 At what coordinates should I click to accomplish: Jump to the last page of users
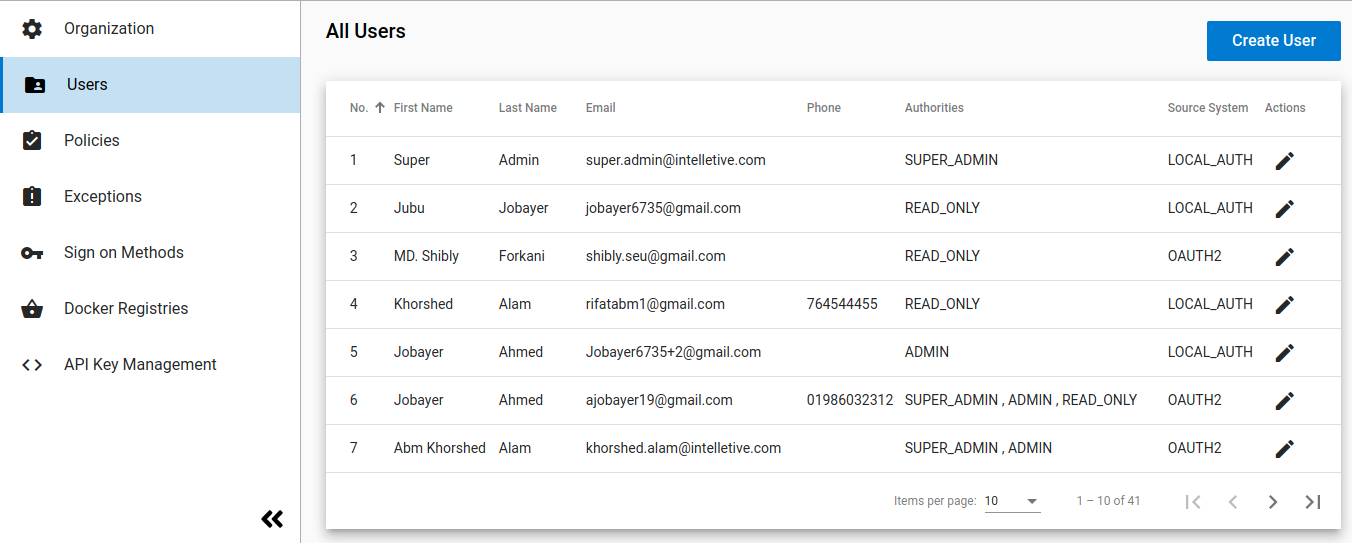click(x=1313, y=502)
